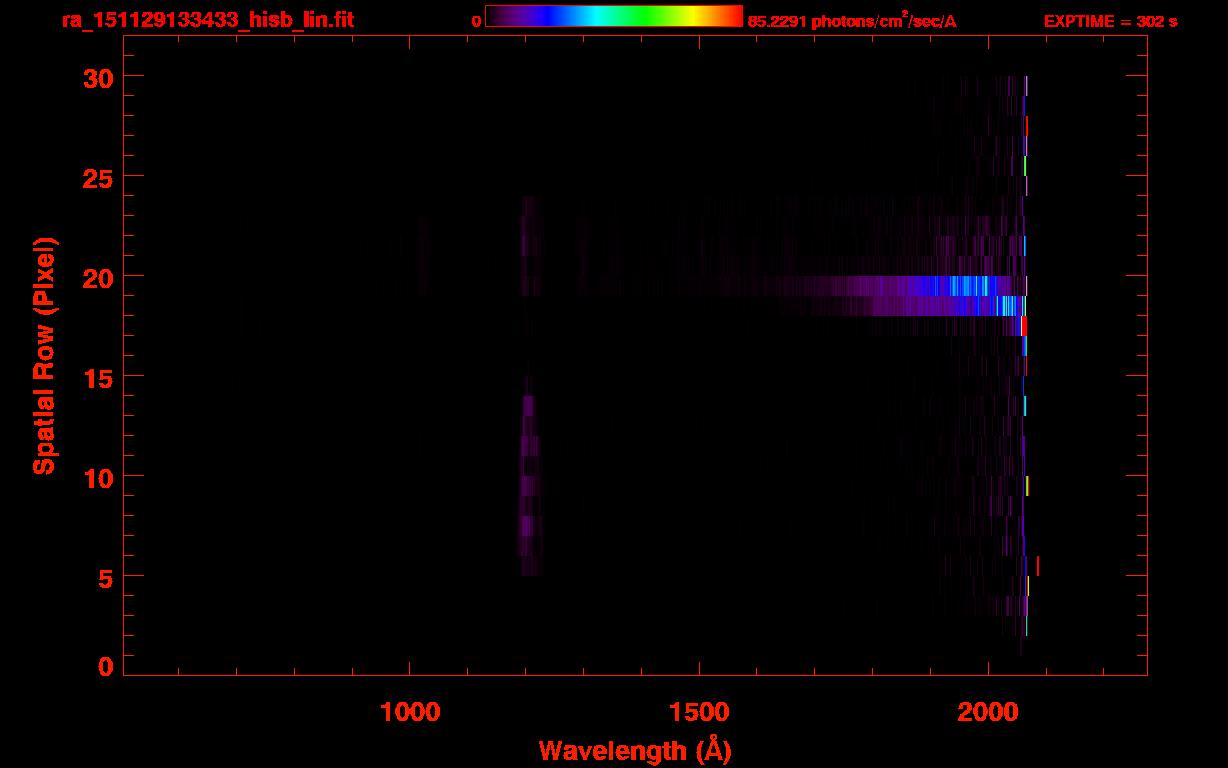
Task: Click the zero value left of colorbar
Action: click(477, 21)
